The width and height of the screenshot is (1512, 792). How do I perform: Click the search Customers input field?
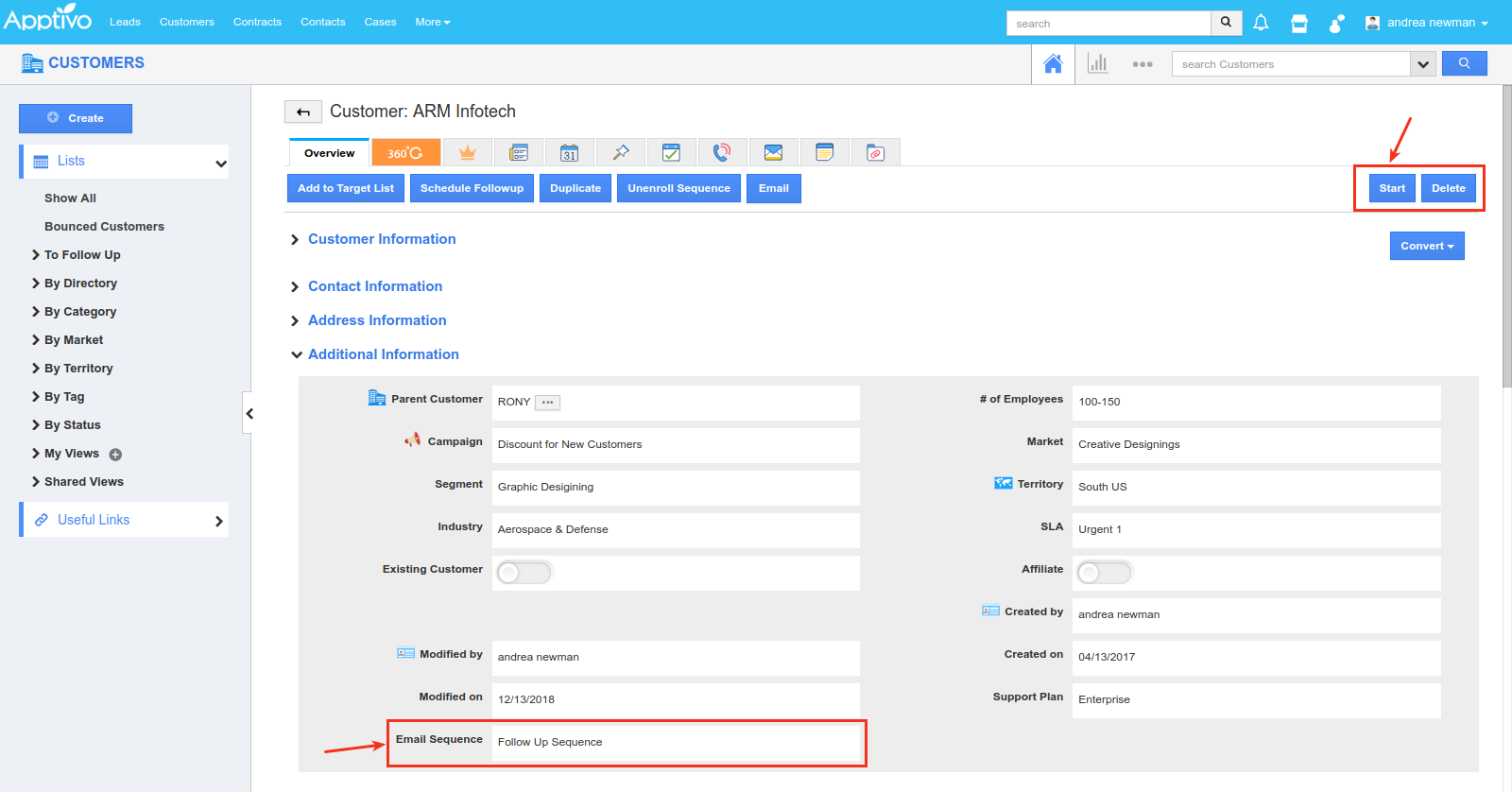[1290, 64]
